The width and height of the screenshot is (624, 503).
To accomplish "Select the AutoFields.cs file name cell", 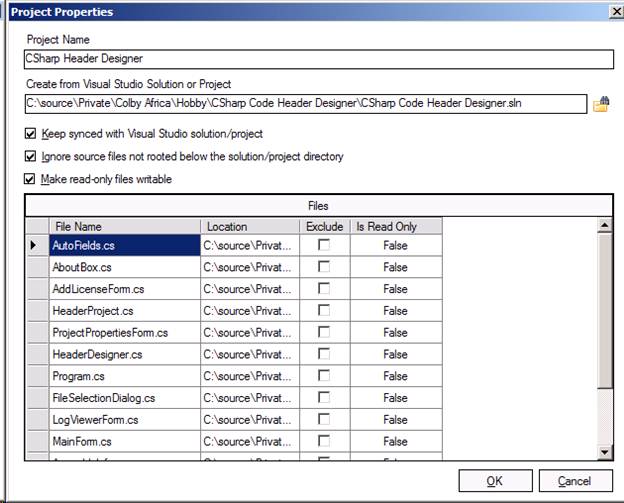I will [125, 245].
